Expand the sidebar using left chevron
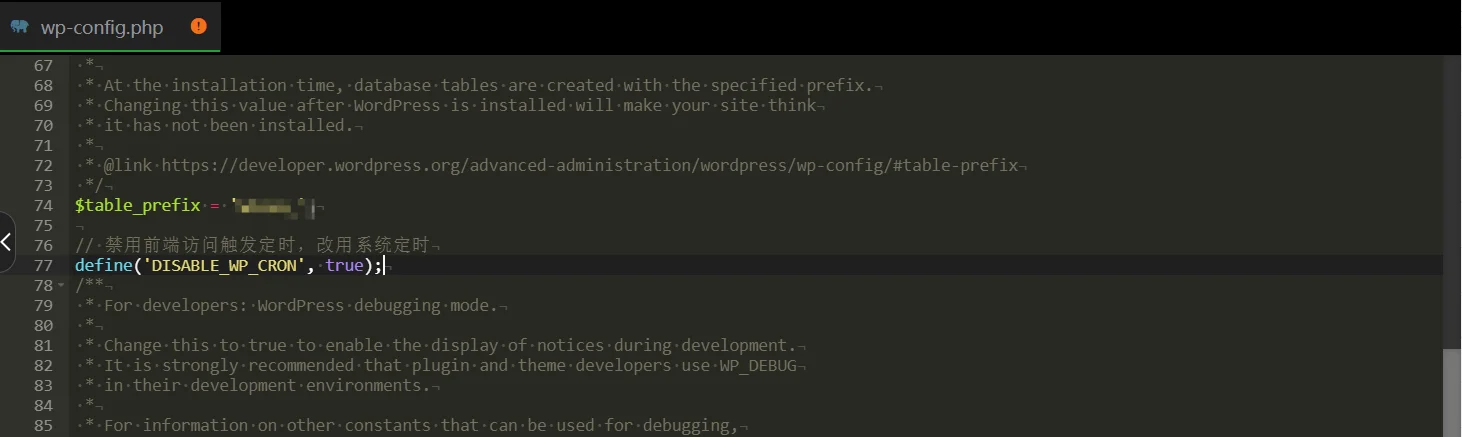Image resolution: width=1462 pixels, height=437 pixels. [6, 241]
